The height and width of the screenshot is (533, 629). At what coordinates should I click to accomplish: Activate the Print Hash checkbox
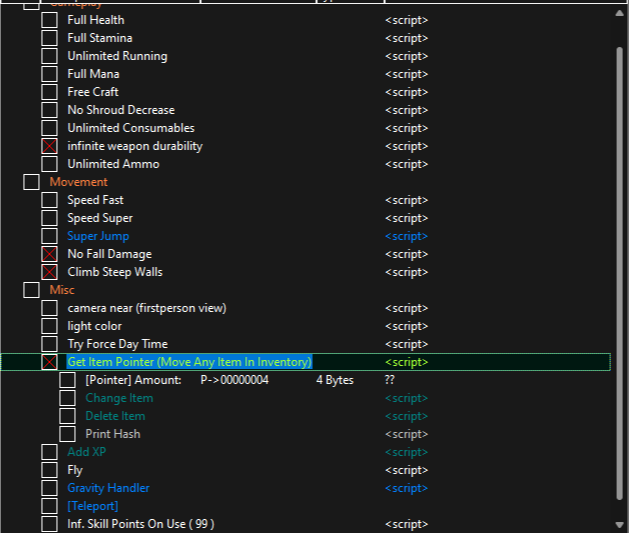(x=67, y=434)
